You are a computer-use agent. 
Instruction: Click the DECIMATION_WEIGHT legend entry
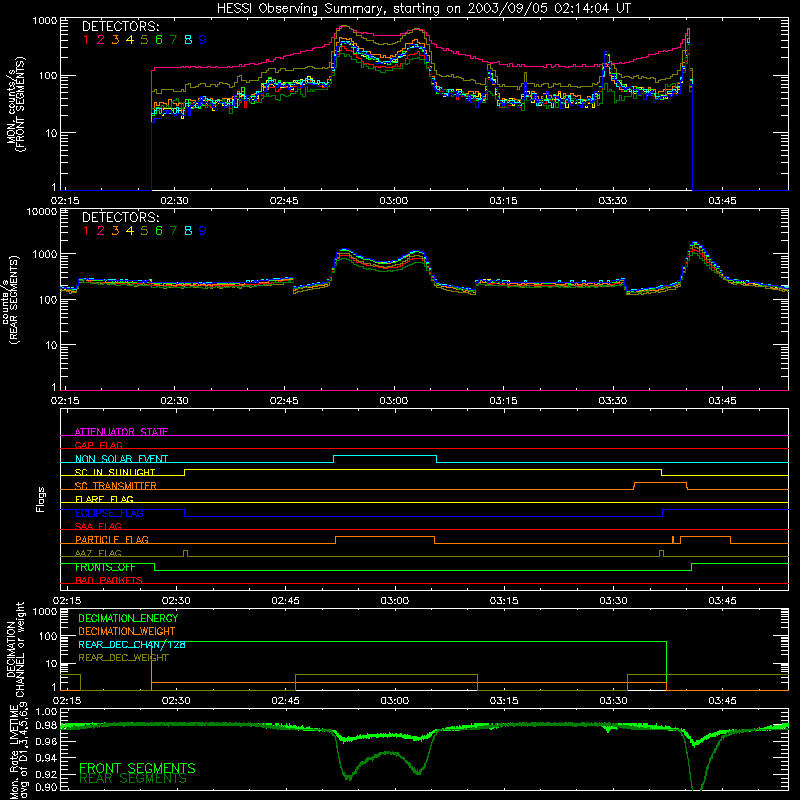point(127,631)
